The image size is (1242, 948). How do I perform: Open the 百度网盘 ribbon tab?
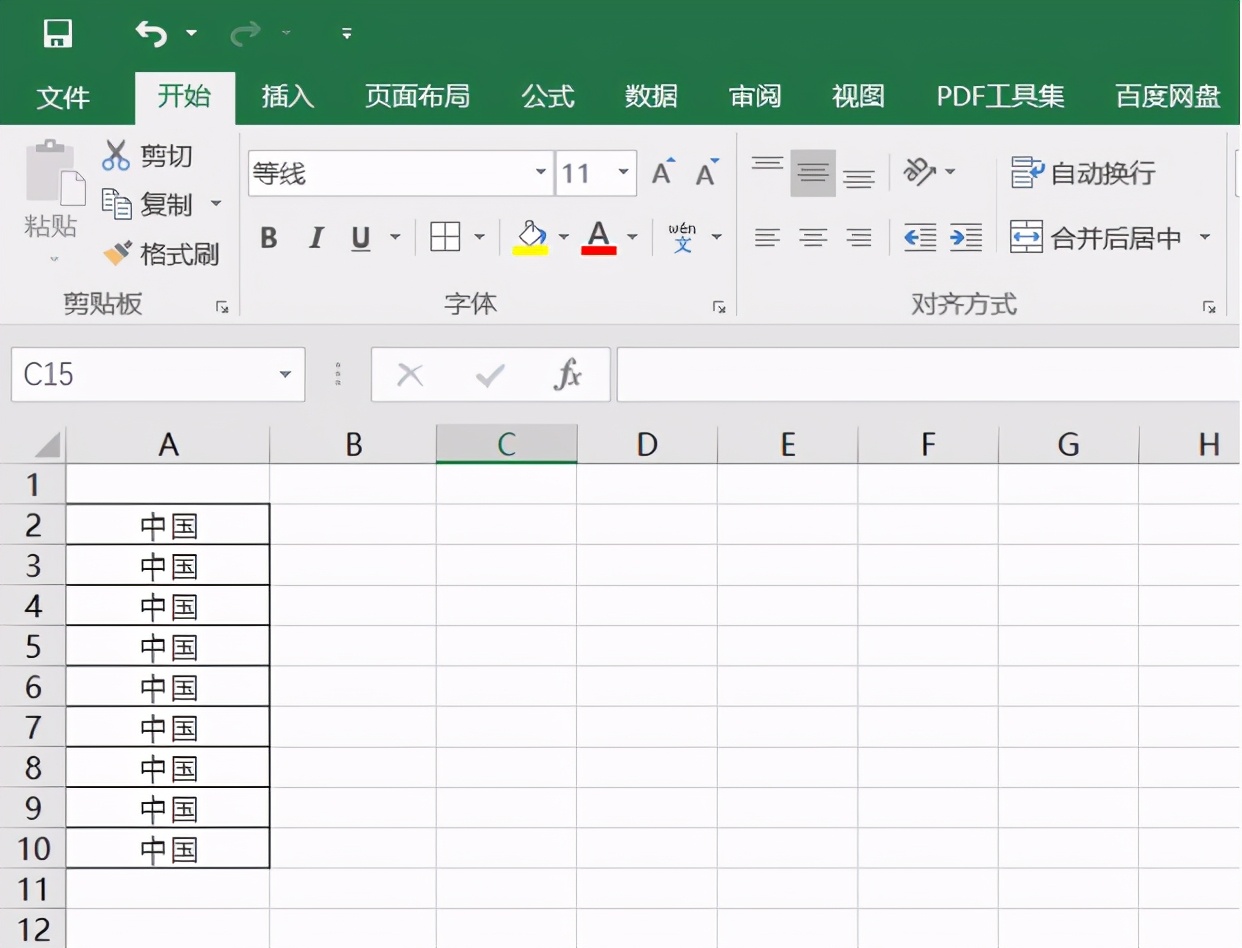click(1168, 96)
